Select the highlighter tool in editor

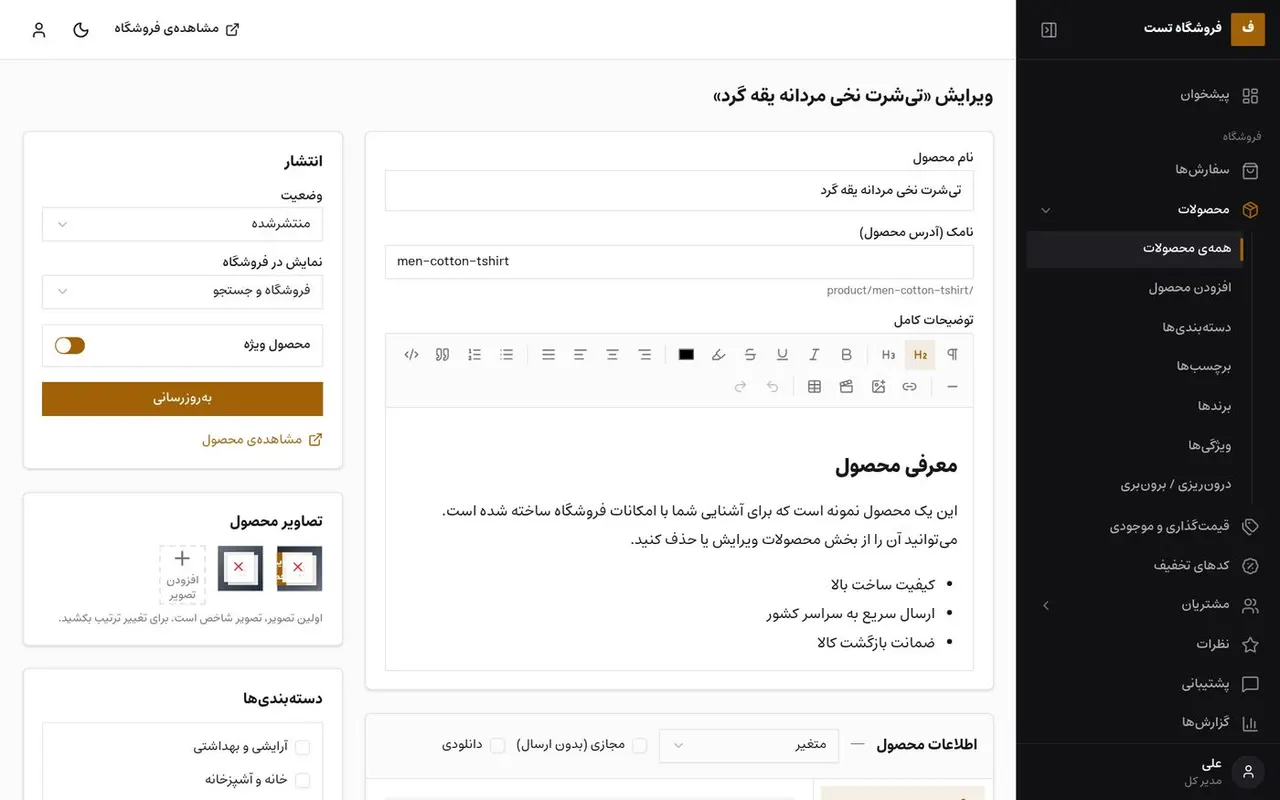coord(718,355)
